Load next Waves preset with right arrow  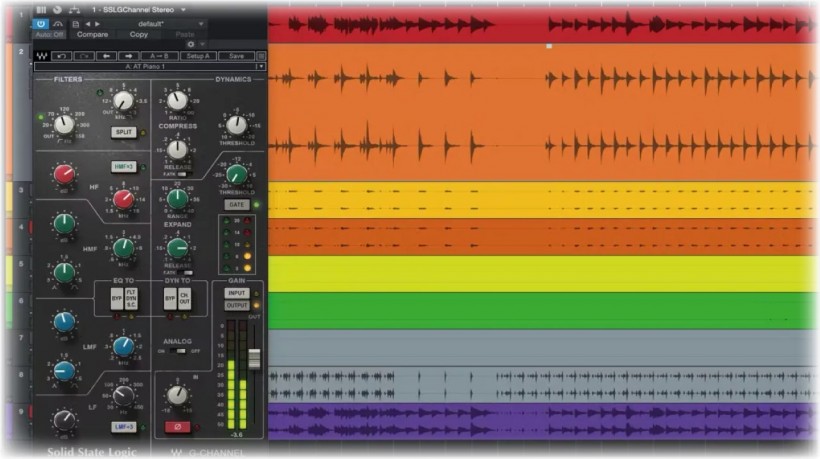coord(128,56)
